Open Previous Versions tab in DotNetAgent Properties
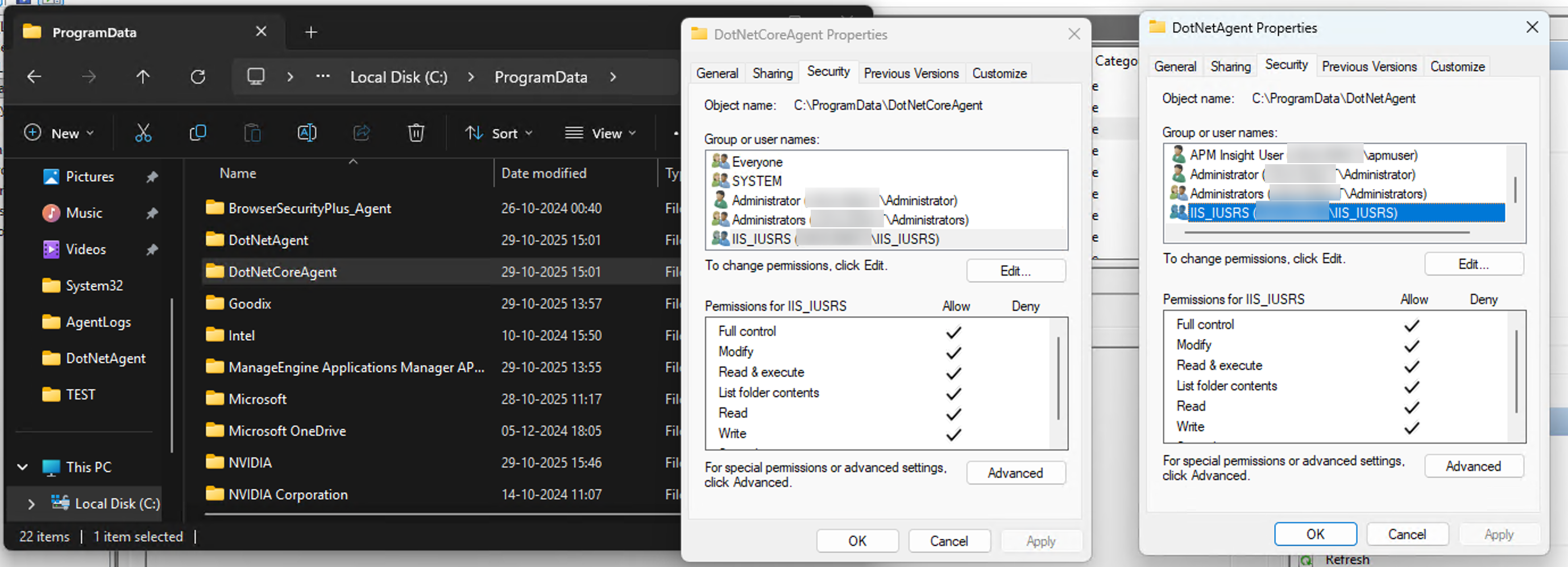1568x567 pixels. tap(1368, 67)
